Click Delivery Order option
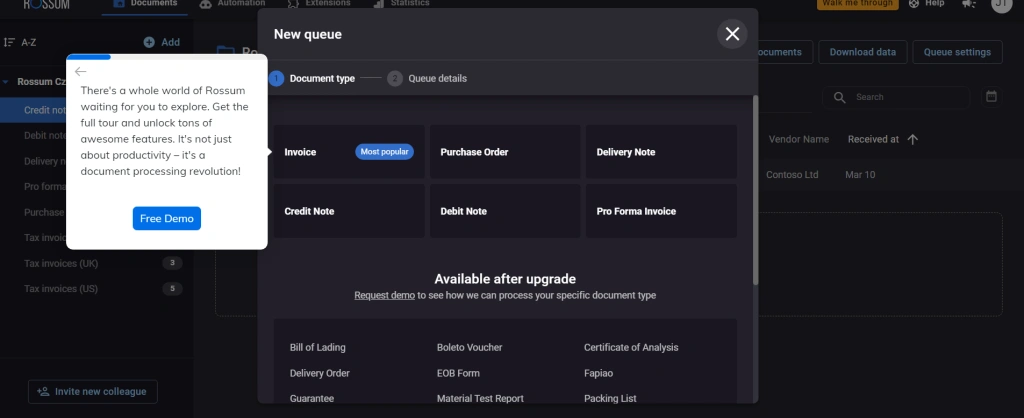1024x418 pixels. pyautogui.click(x=319, y=374)
